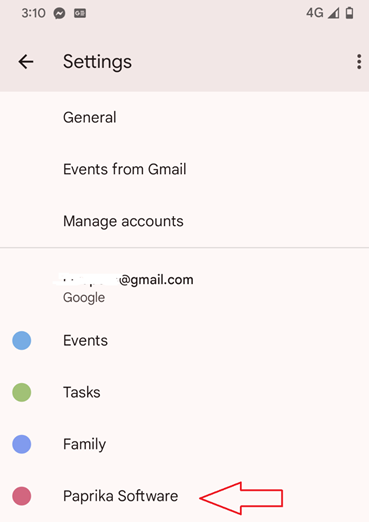
Task: Tap the green Tasks color dot
Action: [22, 392]
